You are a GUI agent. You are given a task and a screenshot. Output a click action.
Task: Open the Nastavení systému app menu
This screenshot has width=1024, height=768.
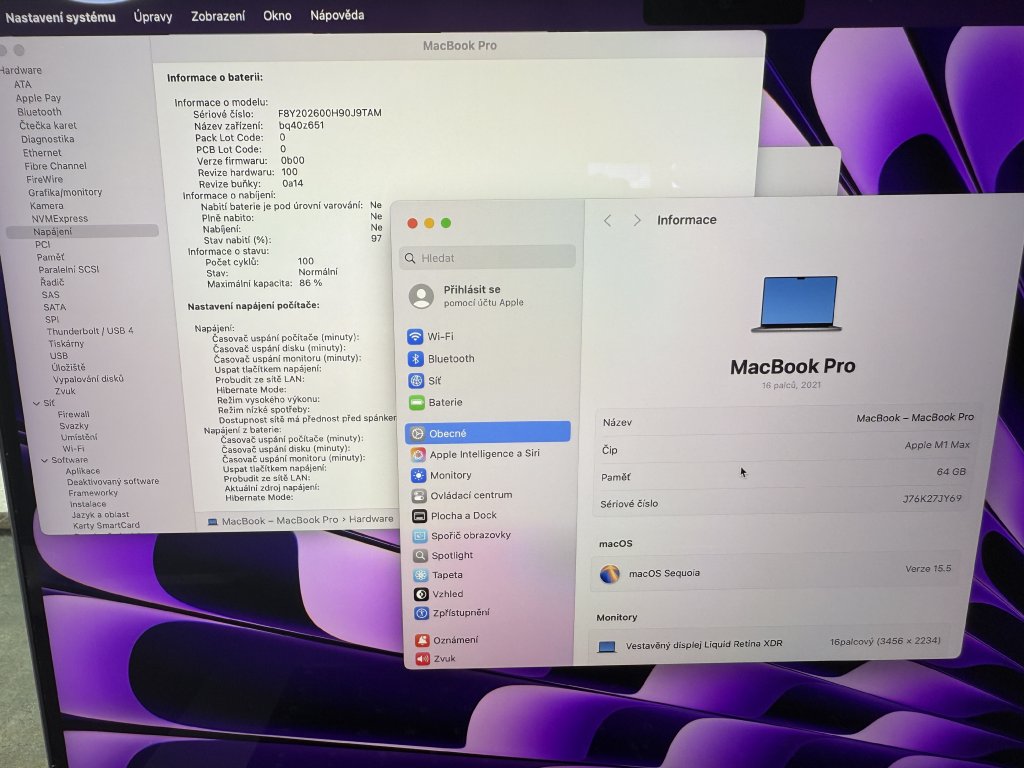[x=60, y=17]
